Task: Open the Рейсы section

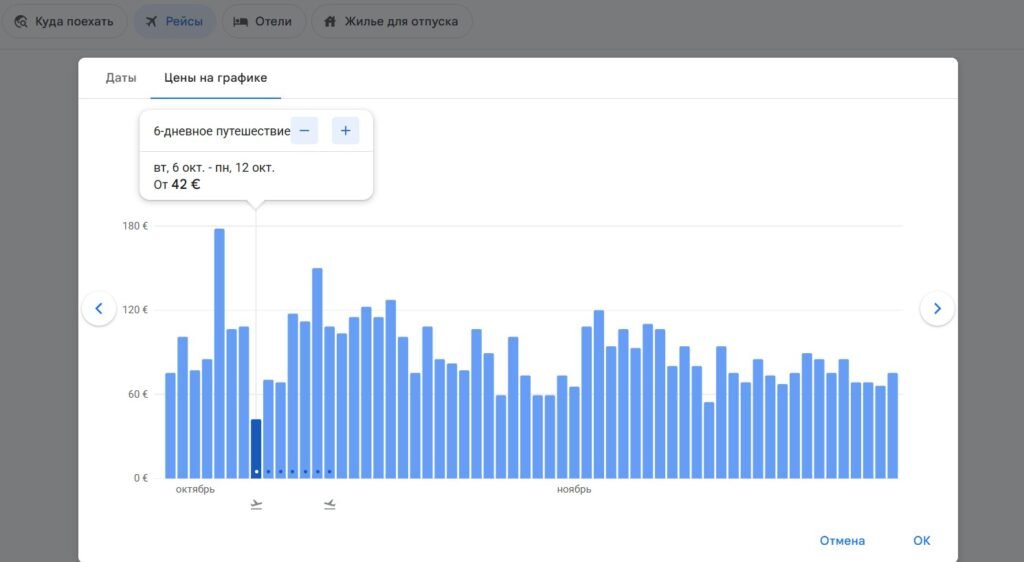Action: point(174,22)
